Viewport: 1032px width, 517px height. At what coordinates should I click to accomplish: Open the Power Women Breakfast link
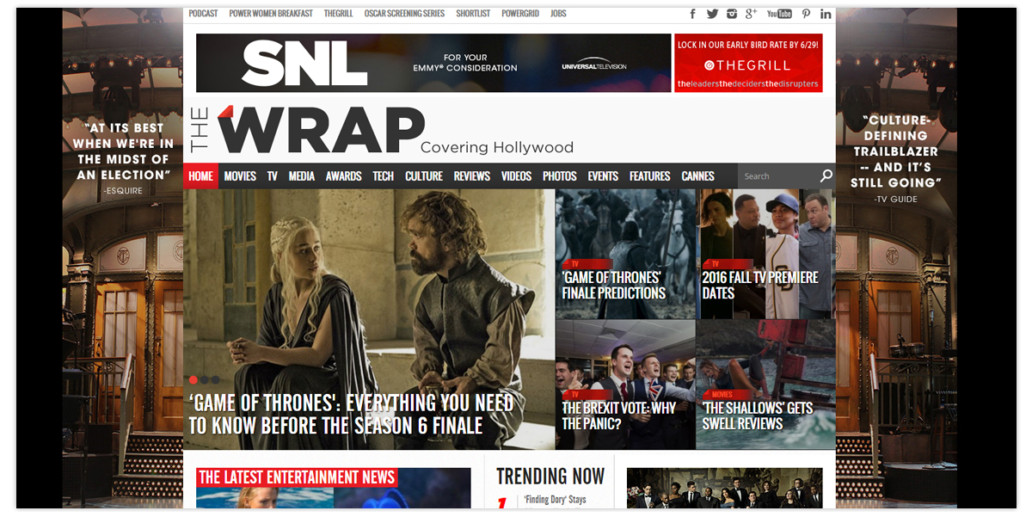pyautogui.click(x=271, y=13)
